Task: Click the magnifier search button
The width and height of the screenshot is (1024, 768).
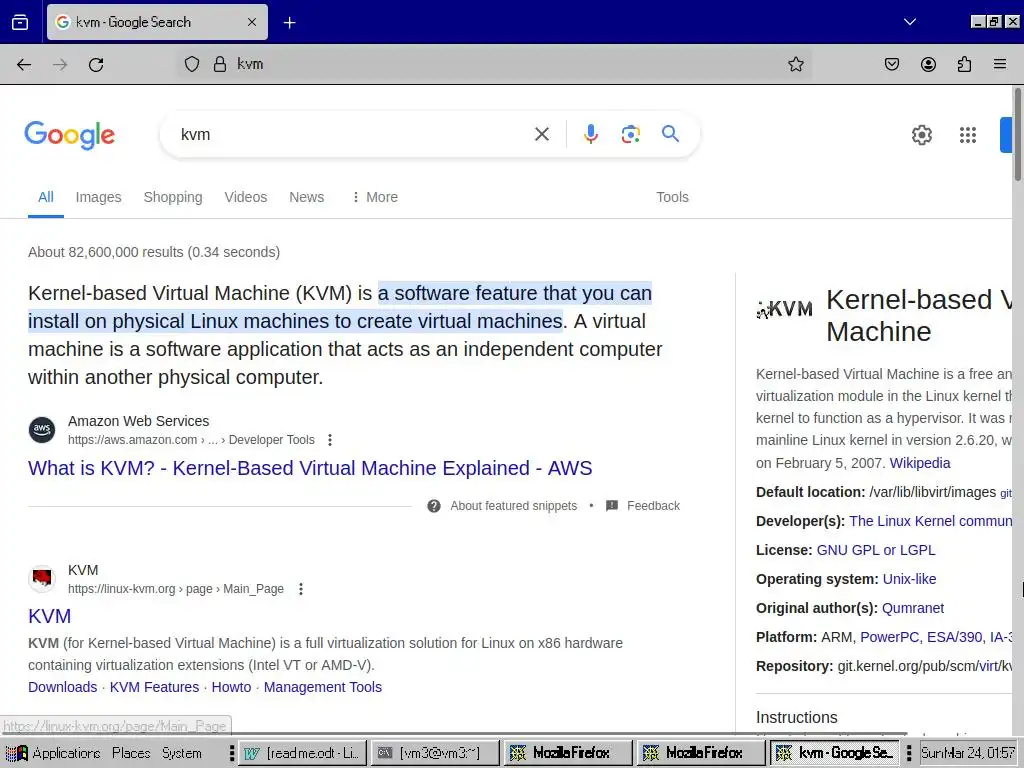Action: [x=671, y=134]
